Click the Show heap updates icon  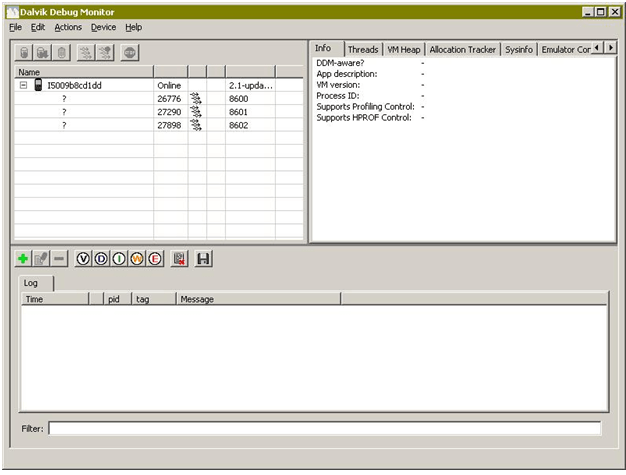point(25,52)
